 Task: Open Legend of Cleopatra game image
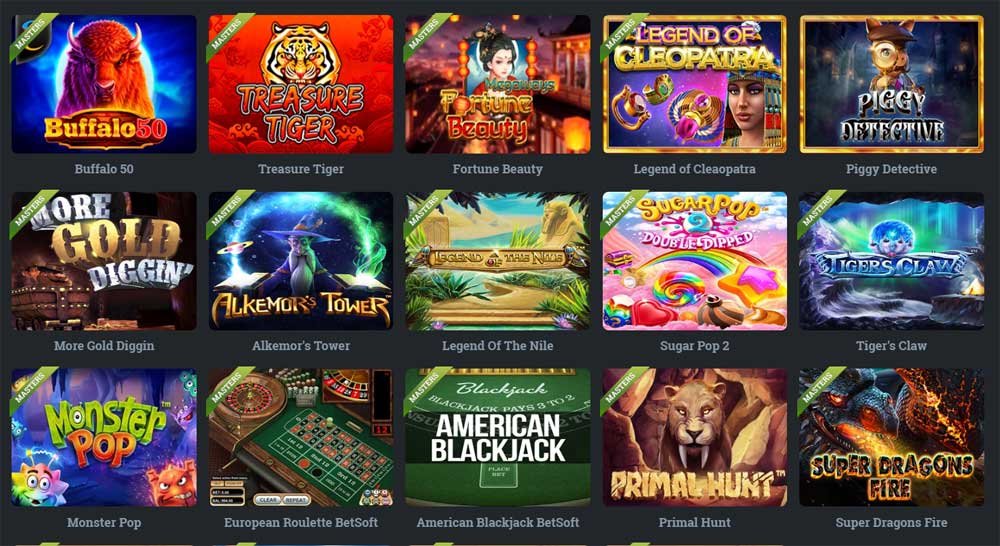click(695, 84)
